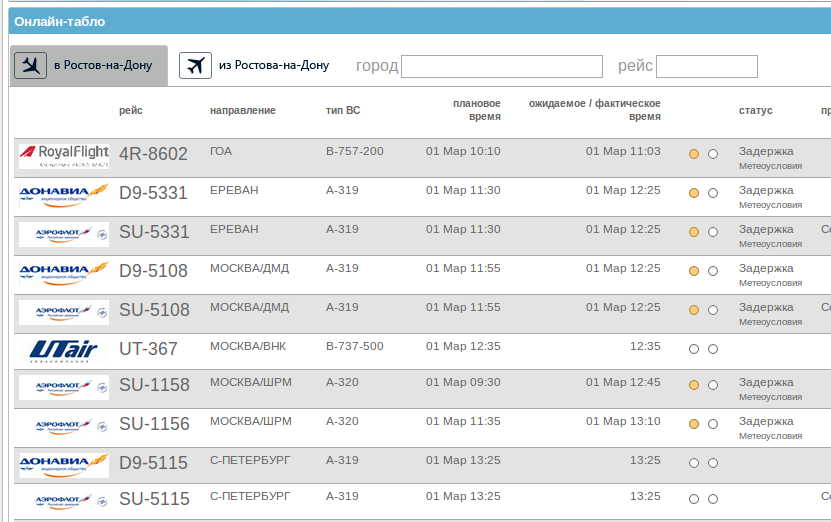Image resolution: width=831 pixels, height=522 pixels.
Task: Click the 'статус' column header
Action: (x=756, y=110)
